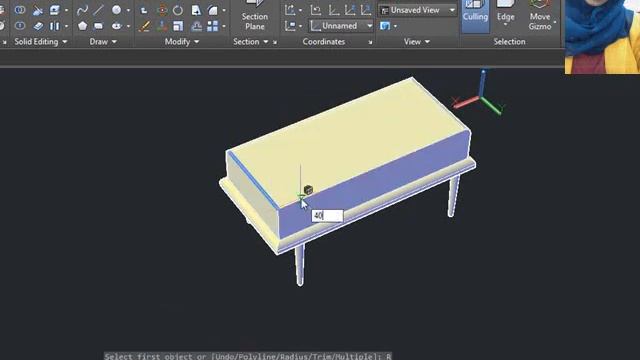The height and width of the screenshot is (360, 640).
Task: Click the Subtract icon below Union
Action: [x=20, y=26]
